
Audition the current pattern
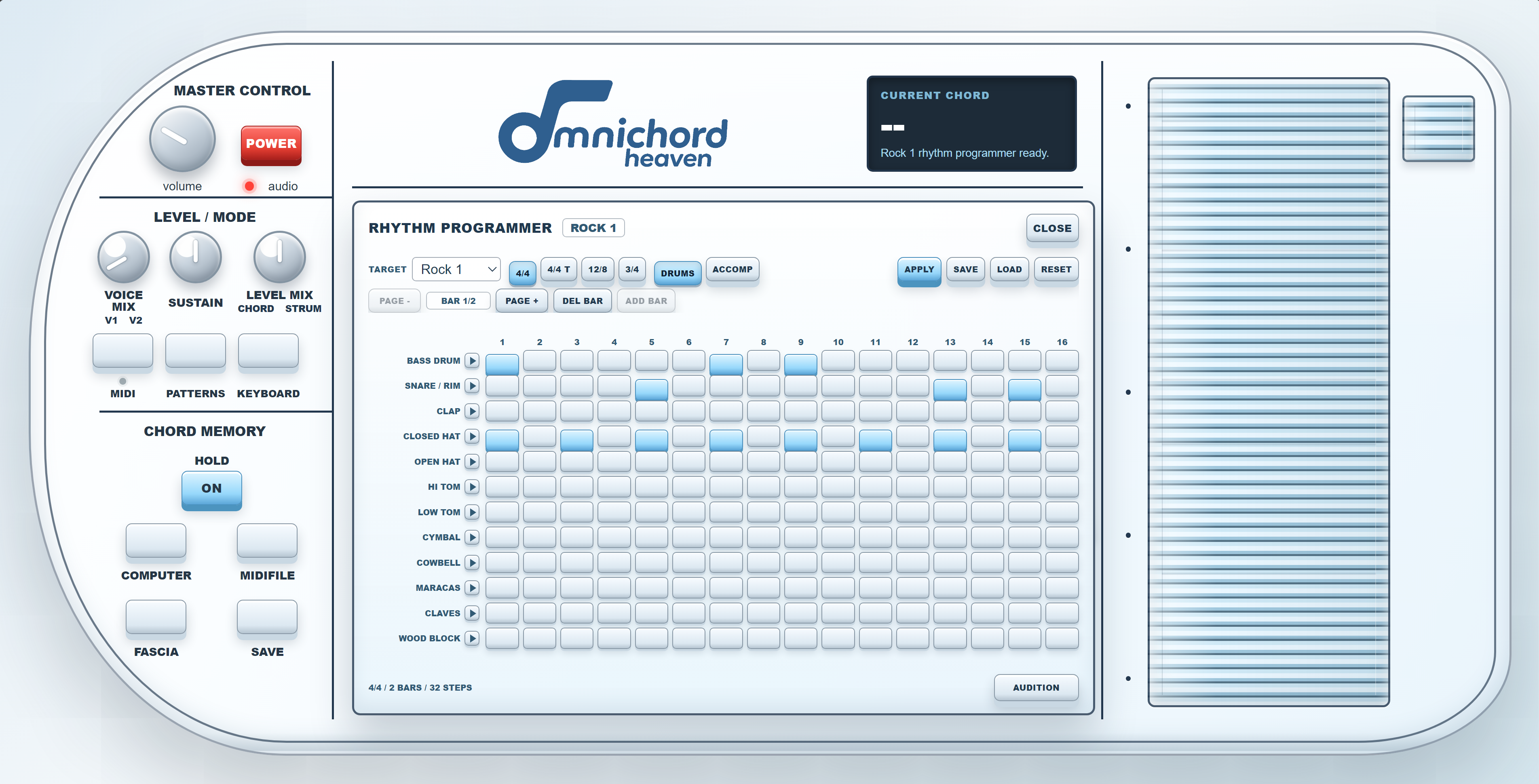[x=1036, y=687]
